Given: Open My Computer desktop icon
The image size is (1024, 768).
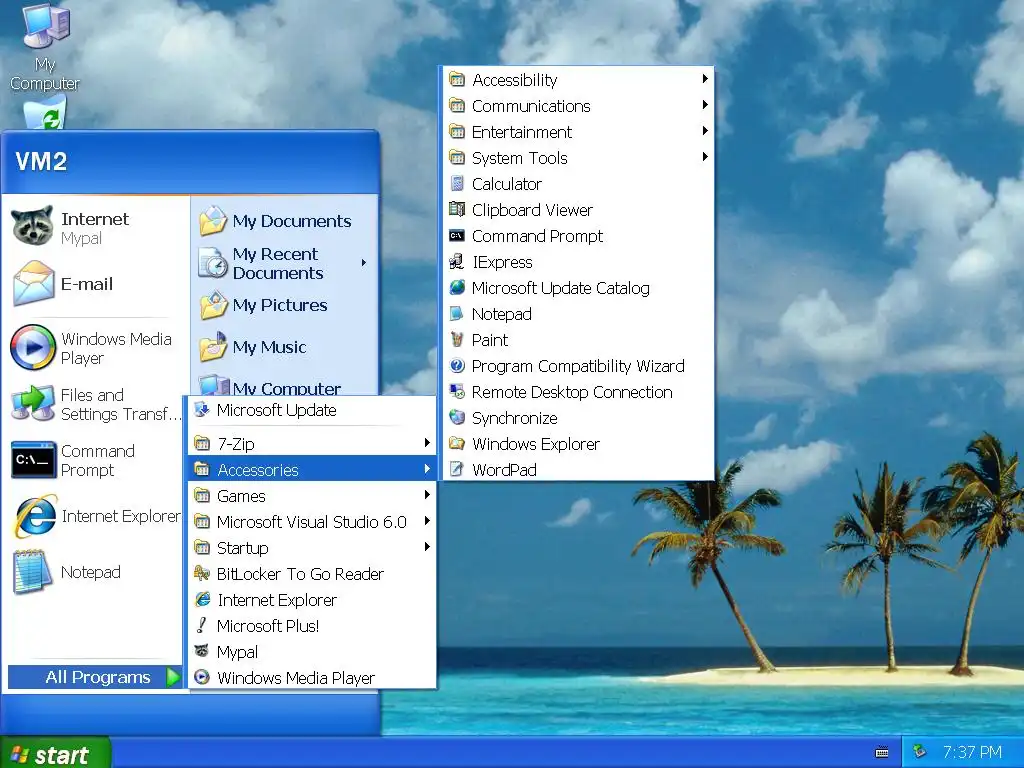Looking at the screenshot, I should coord(45,47).
